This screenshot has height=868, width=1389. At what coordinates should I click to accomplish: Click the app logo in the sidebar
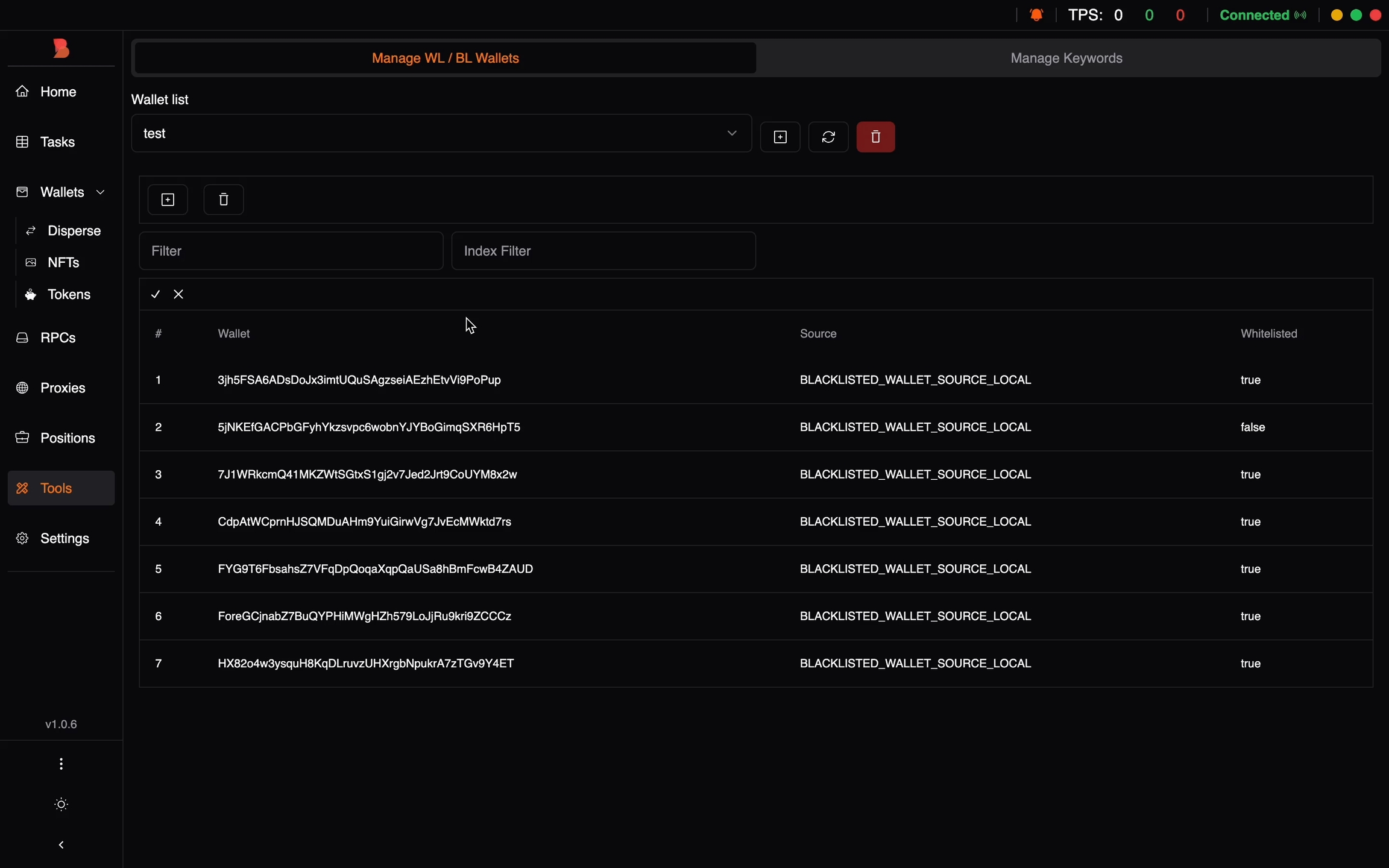point(61,48)
